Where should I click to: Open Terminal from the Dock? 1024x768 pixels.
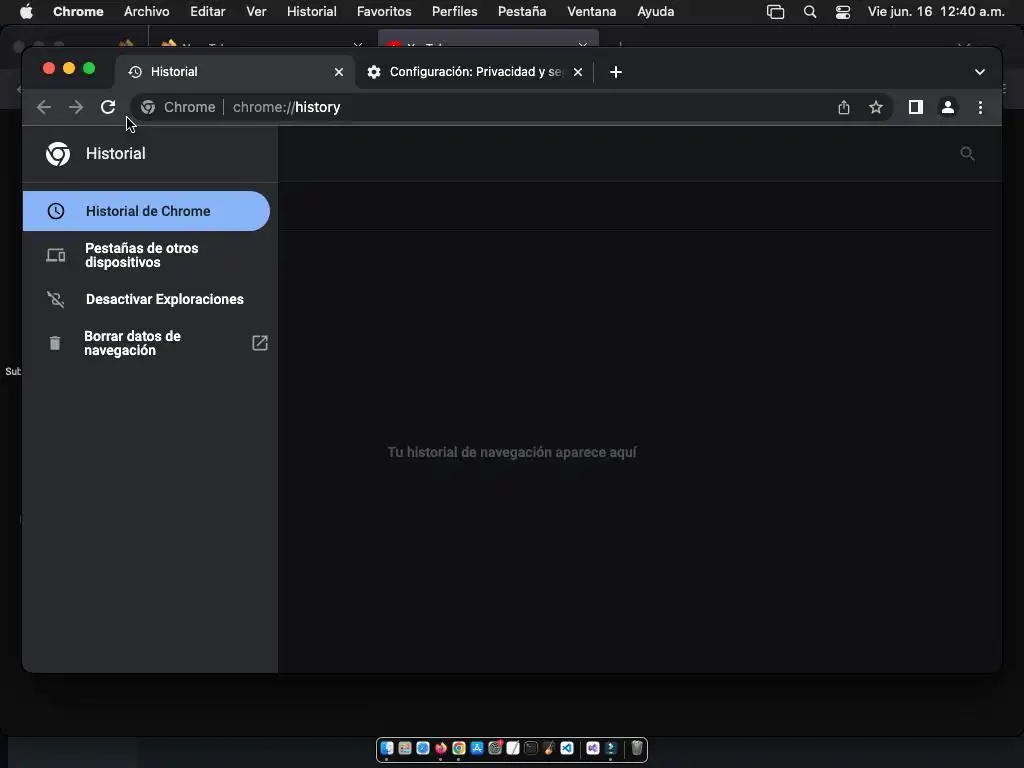tap(531, 748)
